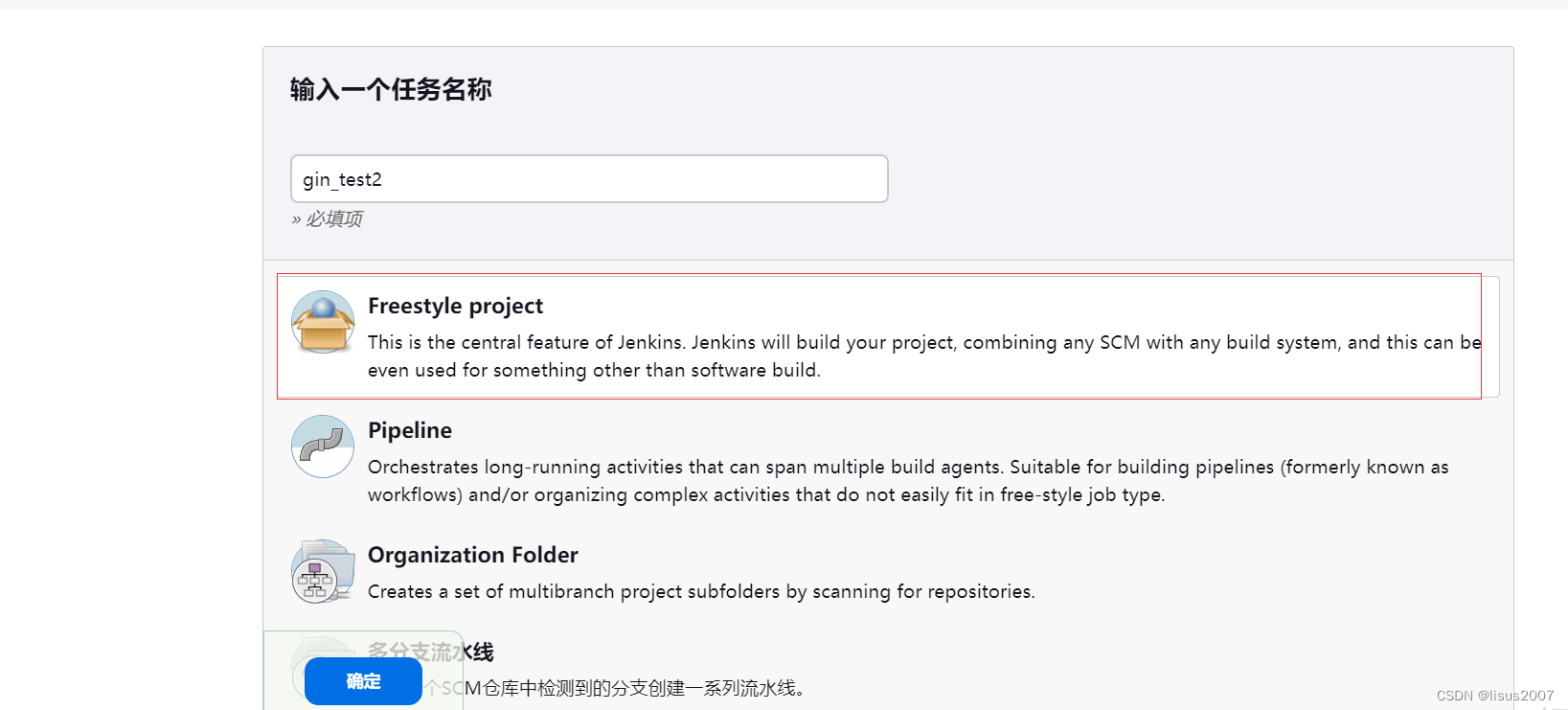The image size is (1568, 710).
Task: Click the Pipeline pipe icon
Action: (x=323, y=447)
